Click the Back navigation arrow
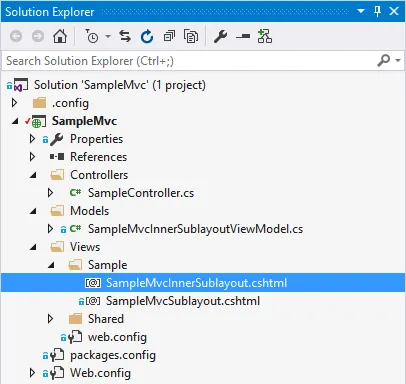The image size is (406, 384). point(16,36)
